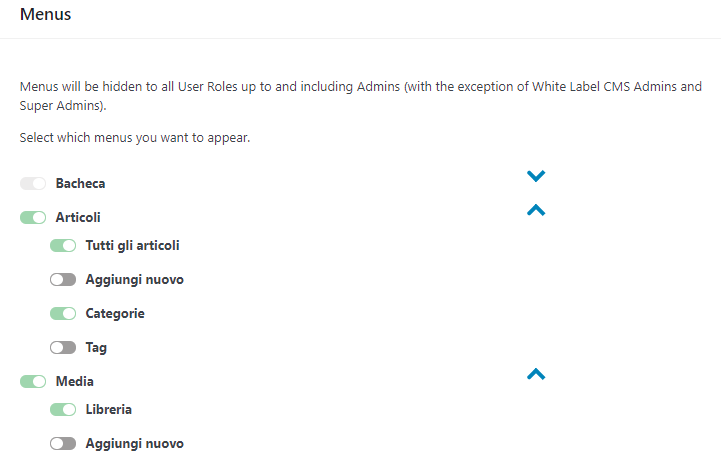Viewport: 721px width, 460px height.
Task: Collapse the Articoli submenu chevron
Action: pyautogui.click(x=536, y=210)
